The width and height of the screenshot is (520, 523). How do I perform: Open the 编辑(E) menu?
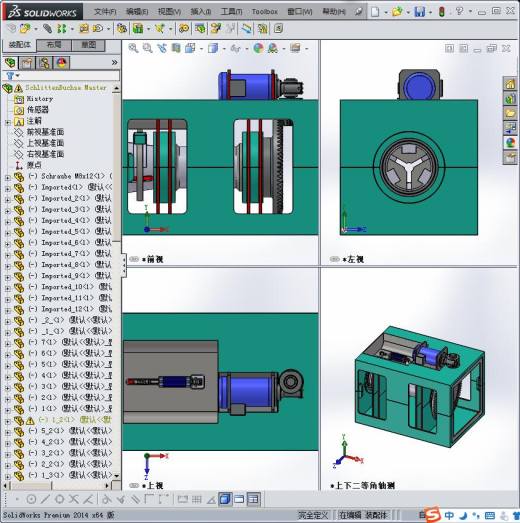pyautogui.click(x=137, y=12)
